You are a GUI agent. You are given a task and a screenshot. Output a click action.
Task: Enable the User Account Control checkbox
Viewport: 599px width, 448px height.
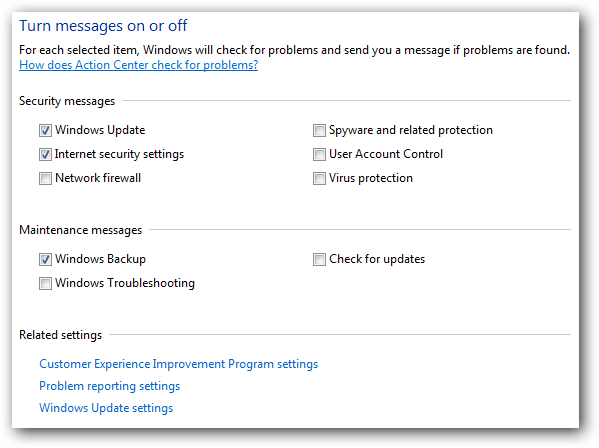(319, 155)
